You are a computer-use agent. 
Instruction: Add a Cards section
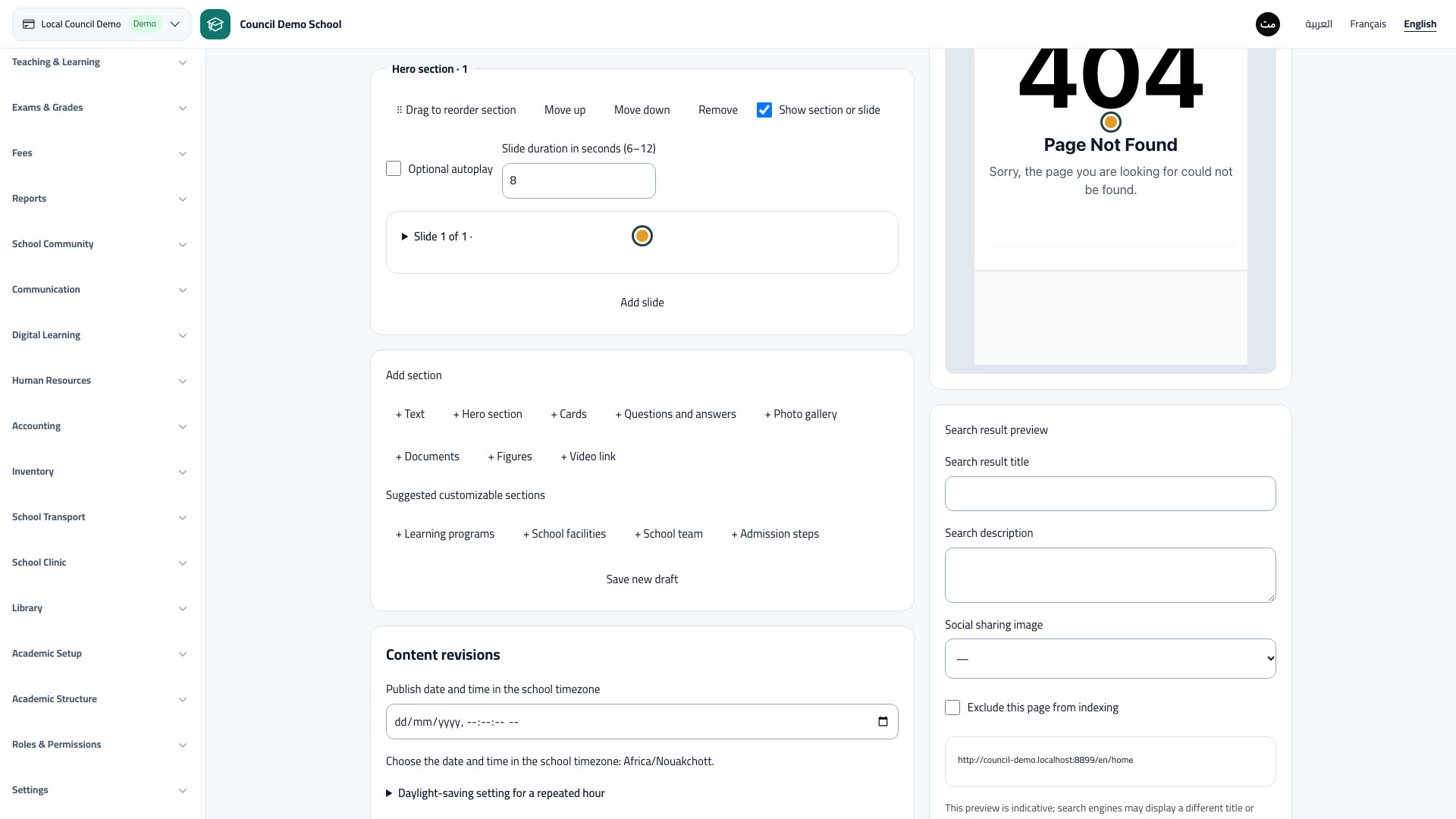pyautogui.click(x=568, y=414)
